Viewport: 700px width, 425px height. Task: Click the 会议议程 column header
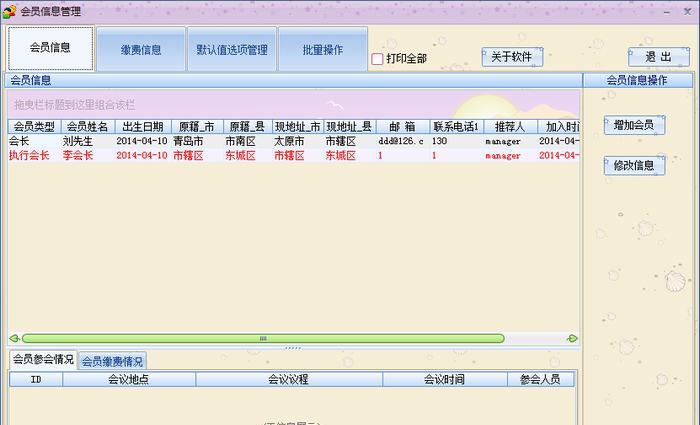coord(289,379)
